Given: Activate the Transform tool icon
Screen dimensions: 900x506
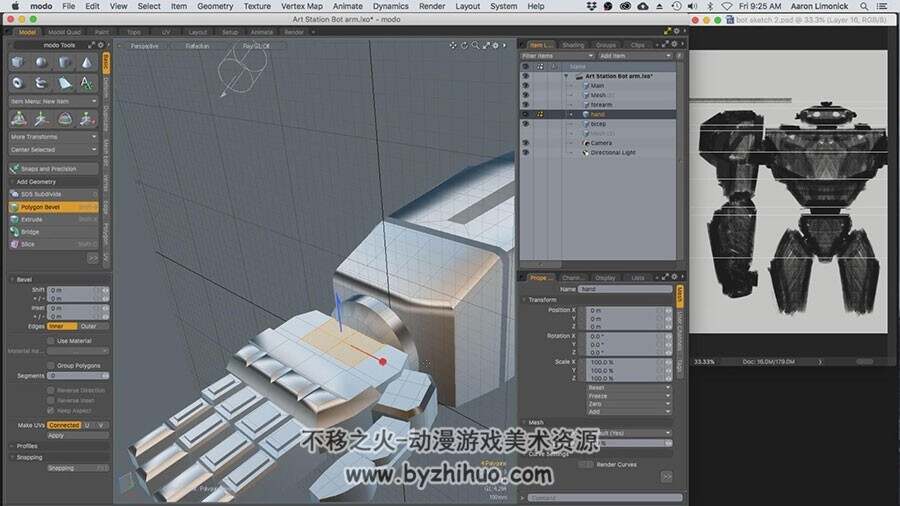Looking at the screenshot, I should [x=18, y=119].
